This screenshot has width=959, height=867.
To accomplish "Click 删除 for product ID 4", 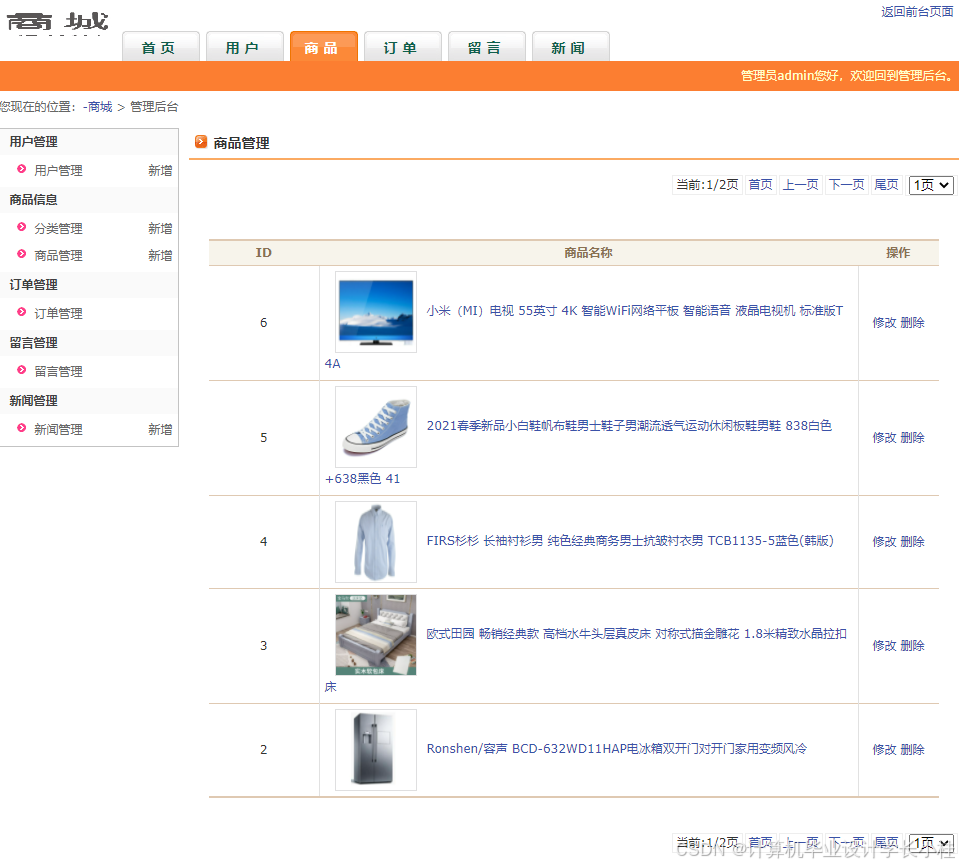I will click(912, 542).
